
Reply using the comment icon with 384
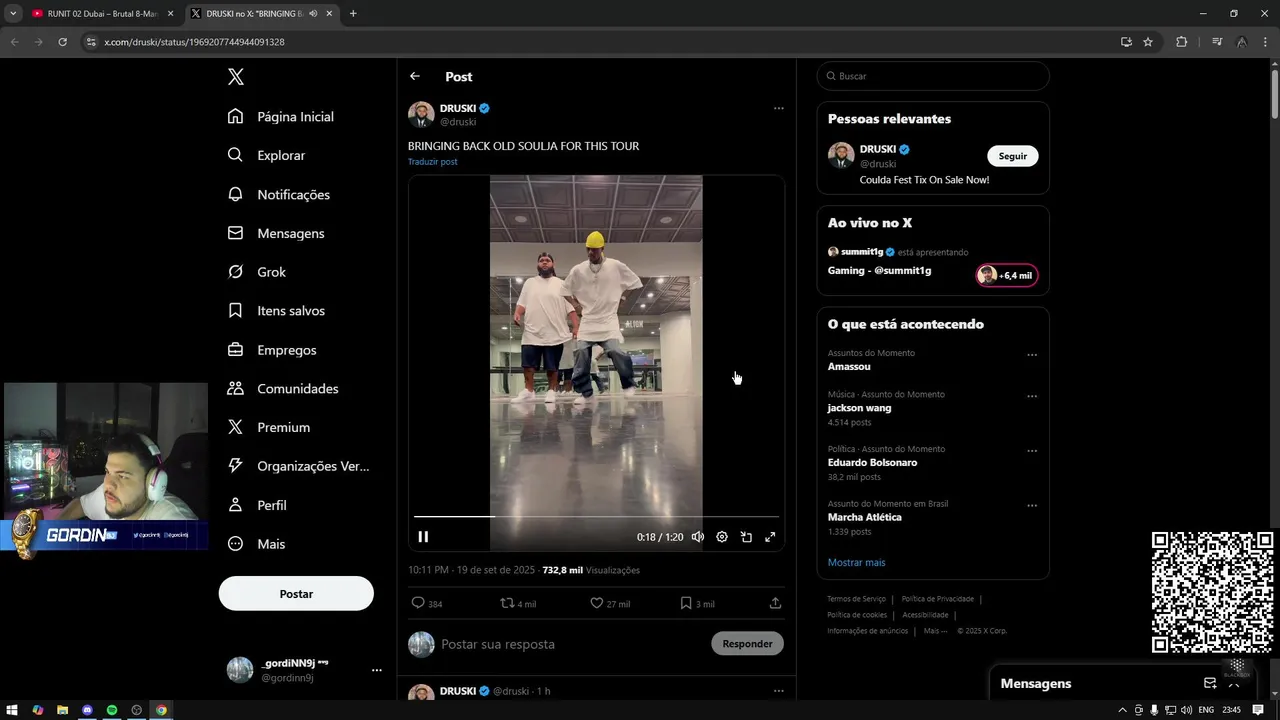pyautogui.click(x=427, y=603)
